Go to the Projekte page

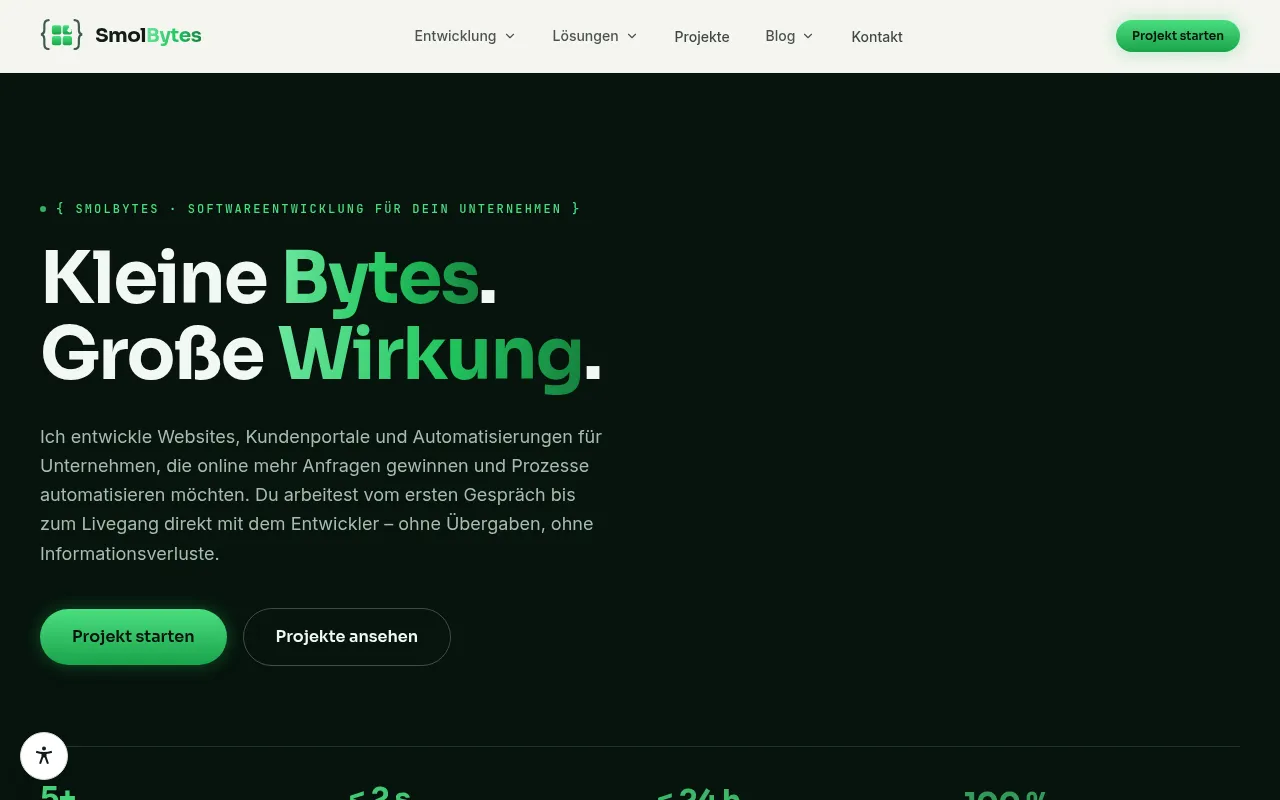click(x=702, y=37)
